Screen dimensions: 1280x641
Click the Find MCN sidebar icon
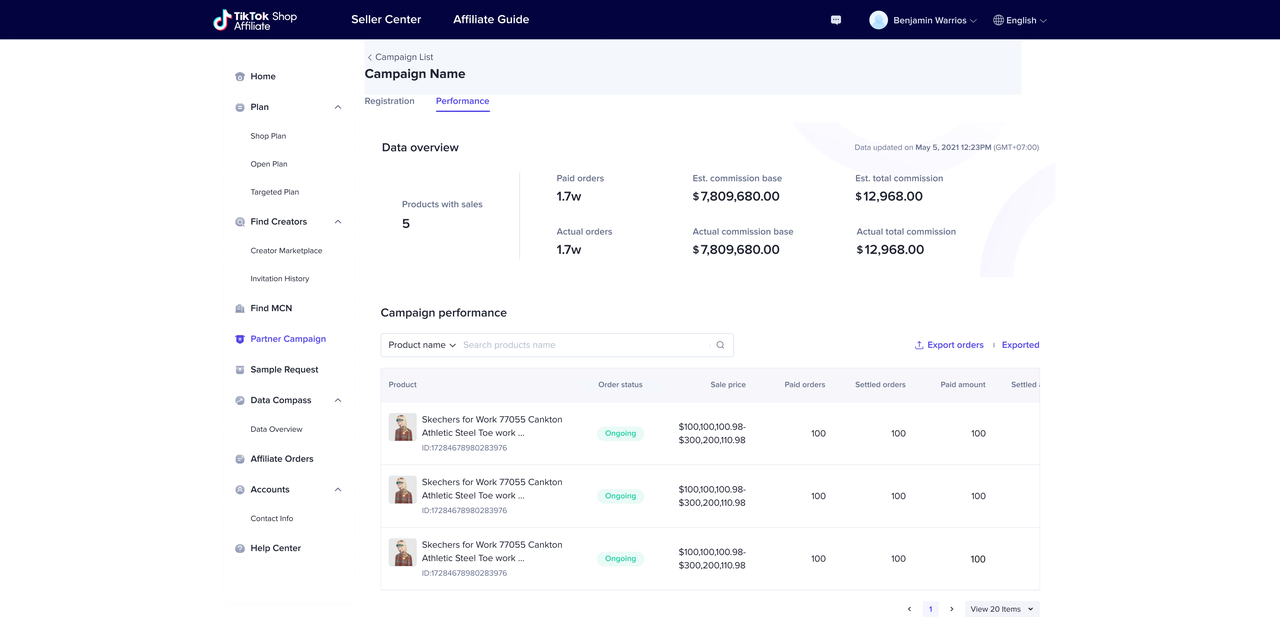pyautogui.click(x=240, y=309)
